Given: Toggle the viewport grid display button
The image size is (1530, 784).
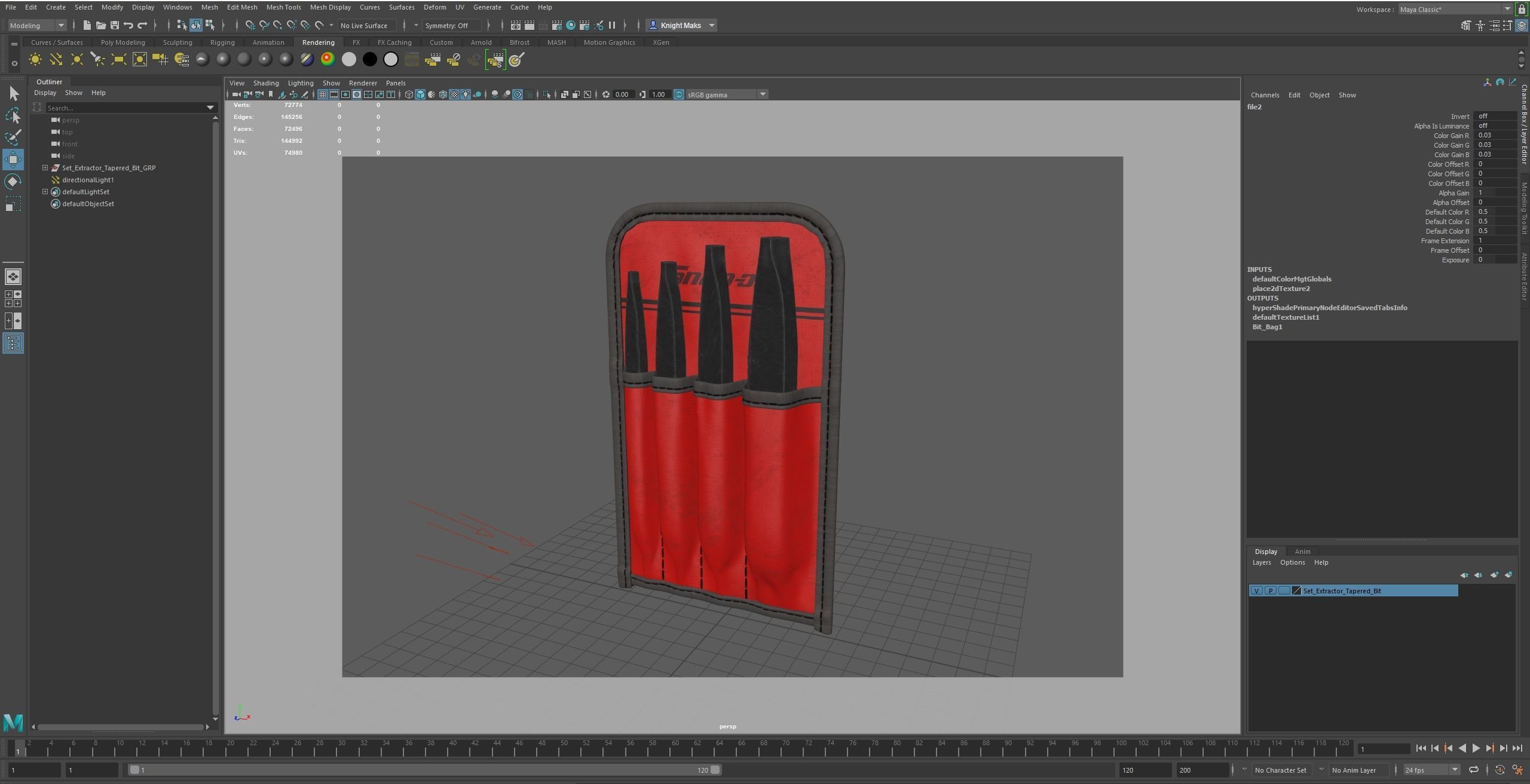Looking at the screenshot, I should pyautogui.click(x=323, y=94).
